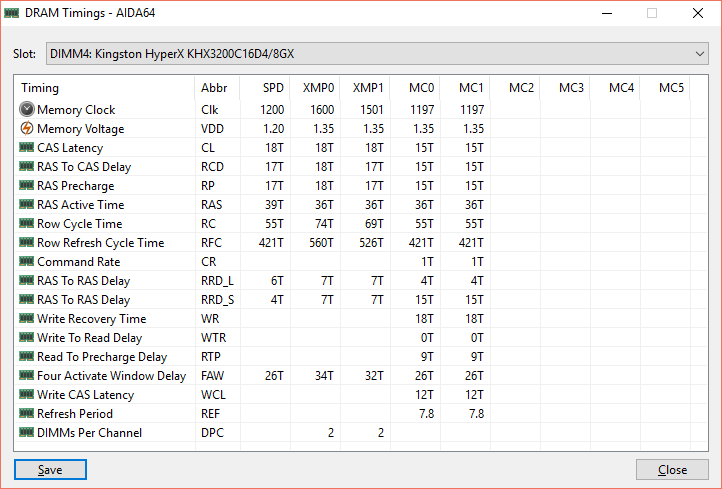The height and width of the screenshot is (489, 722).
Task: Click the MC0 column header
Action: tap(421, 88)
